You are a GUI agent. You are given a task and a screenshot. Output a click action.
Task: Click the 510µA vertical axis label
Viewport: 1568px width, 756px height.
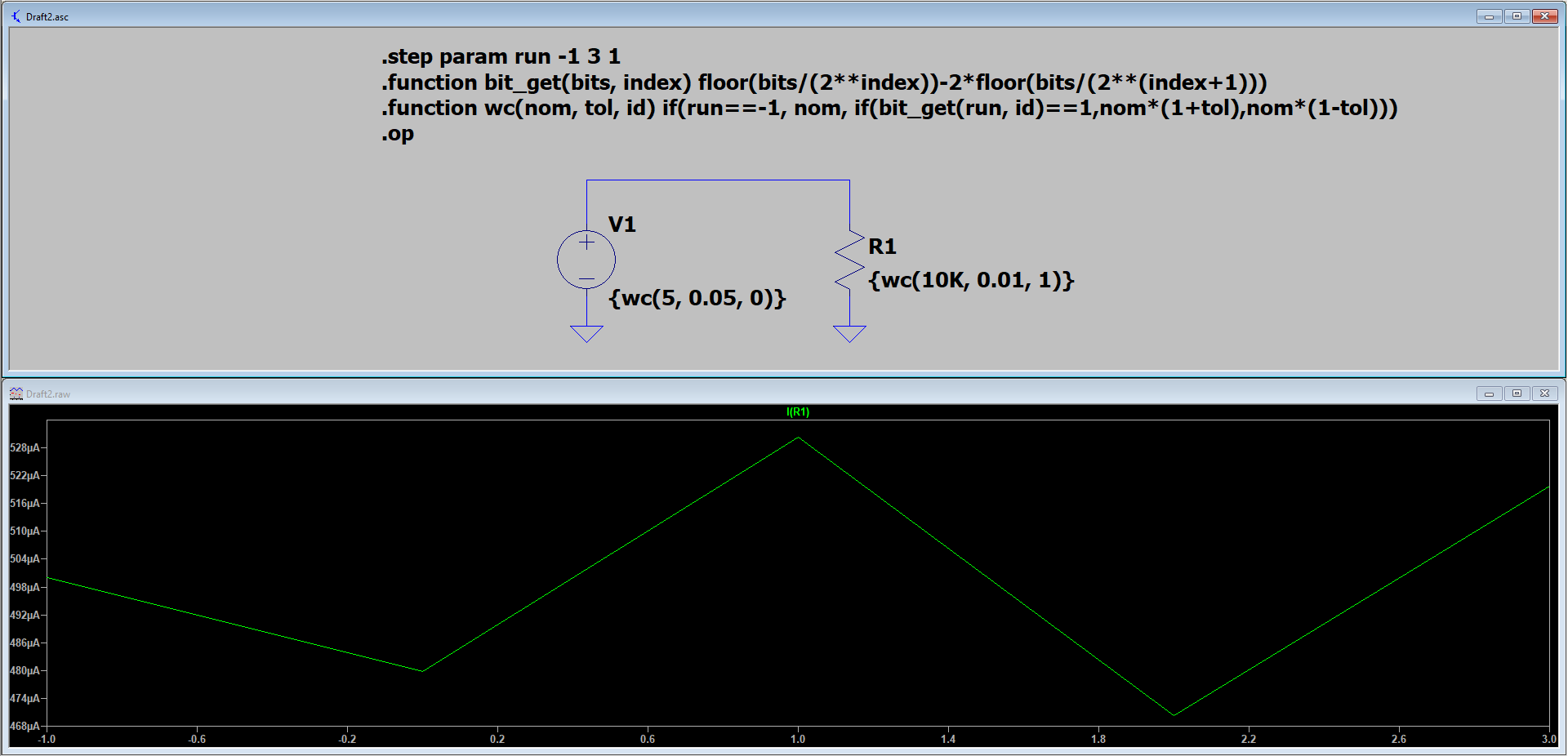24,531
